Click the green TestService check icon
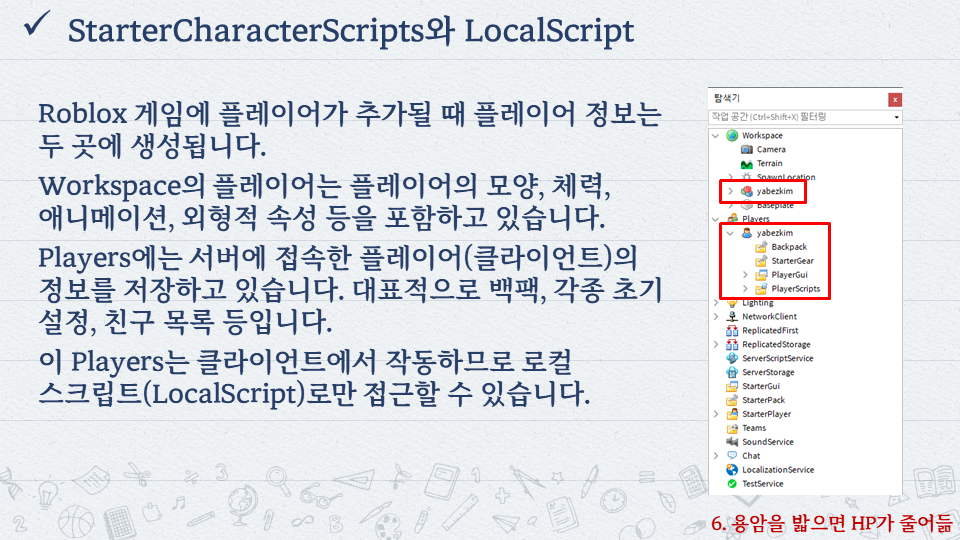Viewport: 960px width, 540px height. 732,484
